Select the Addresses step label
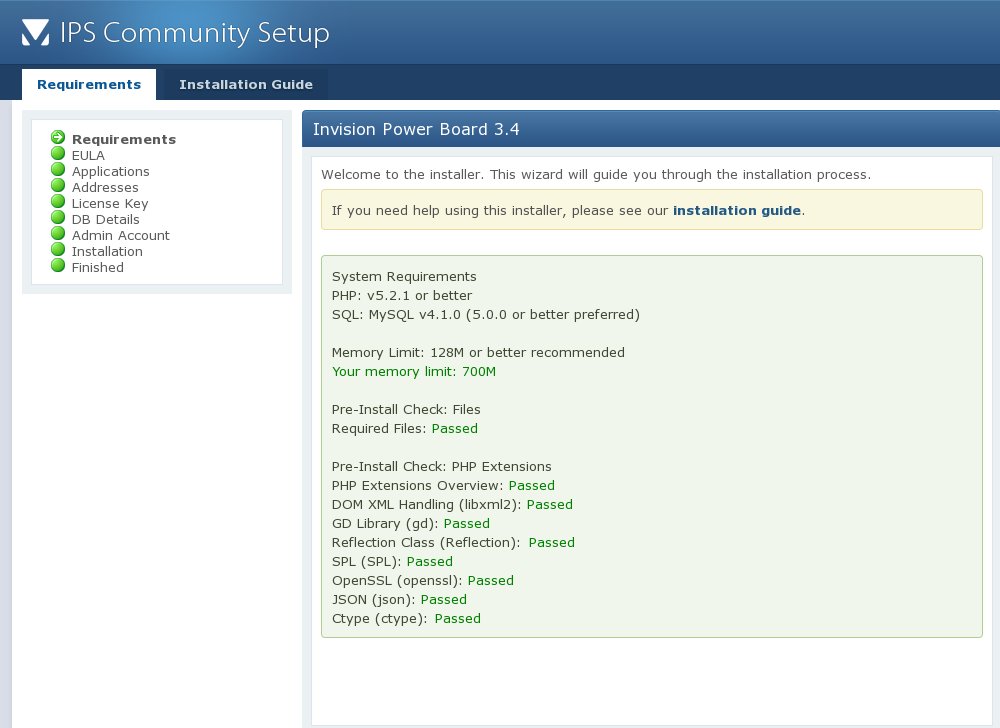This screenshot has width=1000, height=728. pyautogui.click(x=105, y=187)
